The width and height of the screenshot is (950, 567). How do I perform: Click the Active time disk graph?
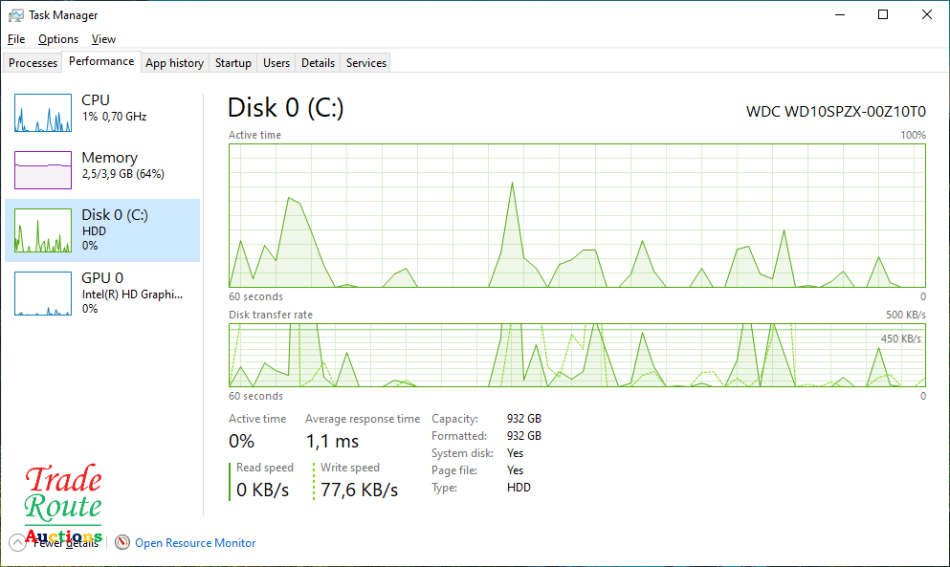577,215
